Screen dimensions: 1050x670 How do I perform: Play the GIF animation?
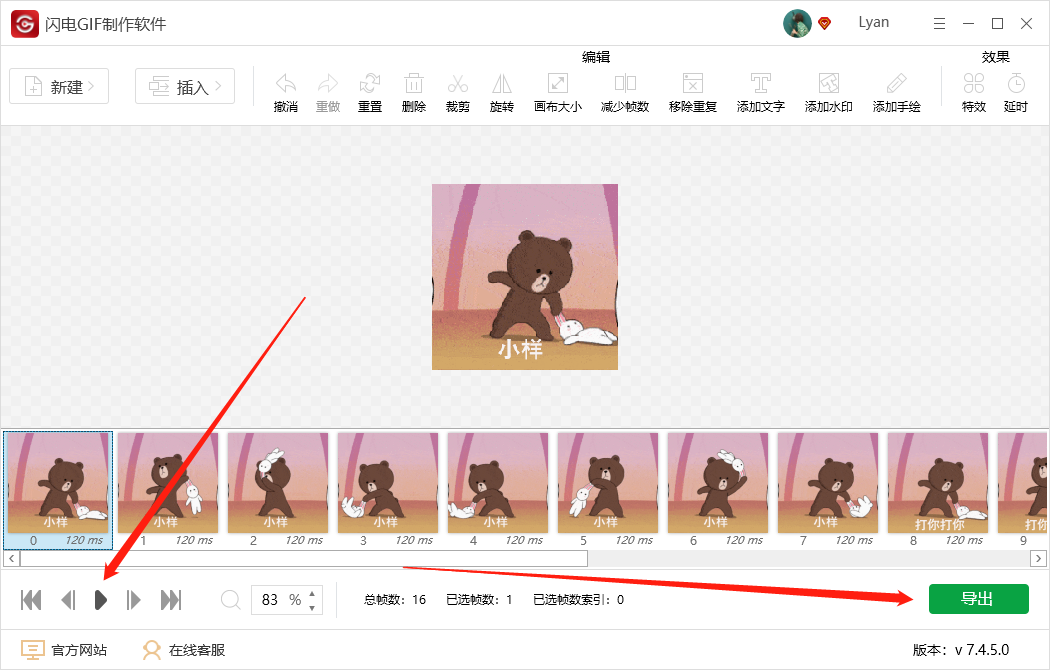point(100,600)
